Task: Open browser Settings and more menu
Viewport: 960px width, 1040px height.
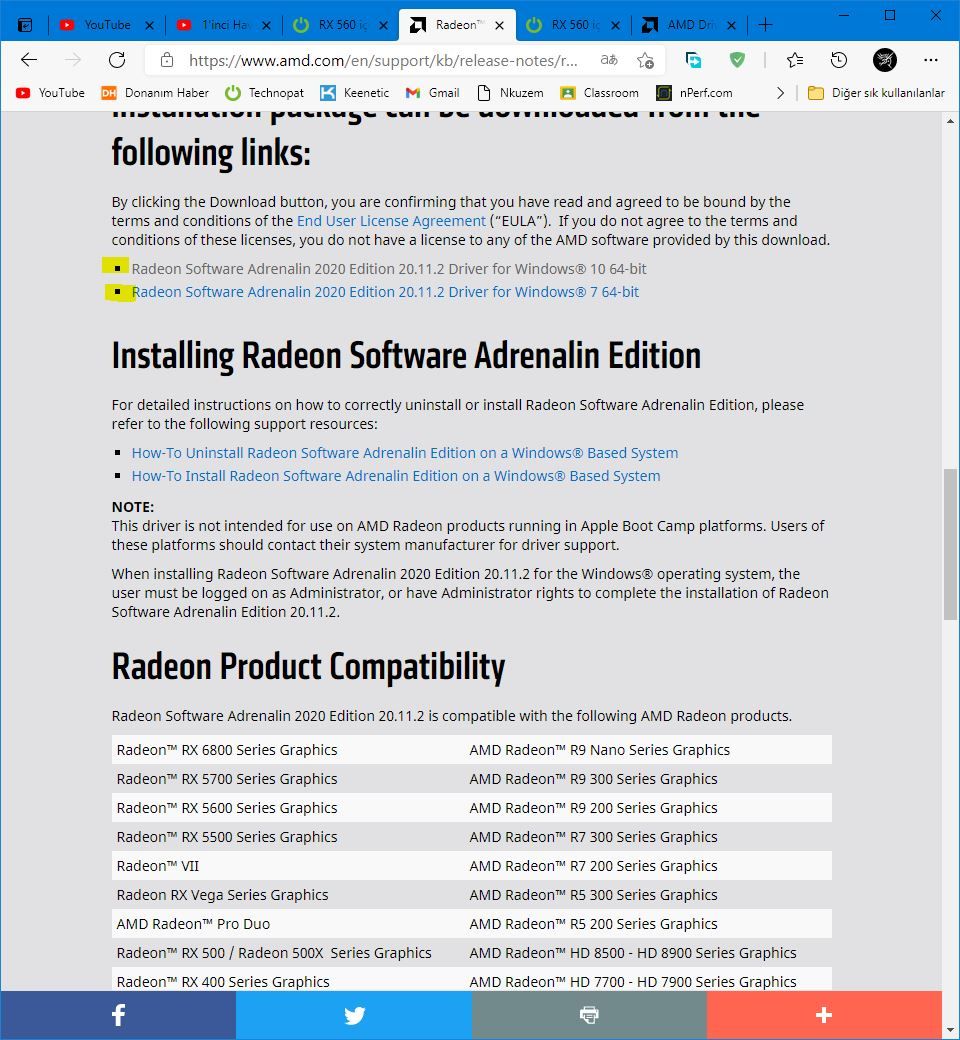Action: 931,60
